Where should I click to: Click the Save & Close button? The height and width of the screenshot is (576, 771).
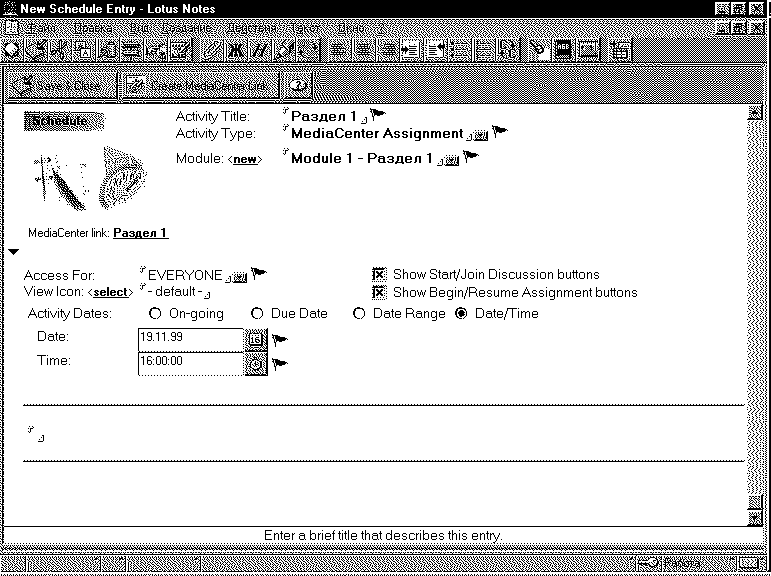pos(60,86)
